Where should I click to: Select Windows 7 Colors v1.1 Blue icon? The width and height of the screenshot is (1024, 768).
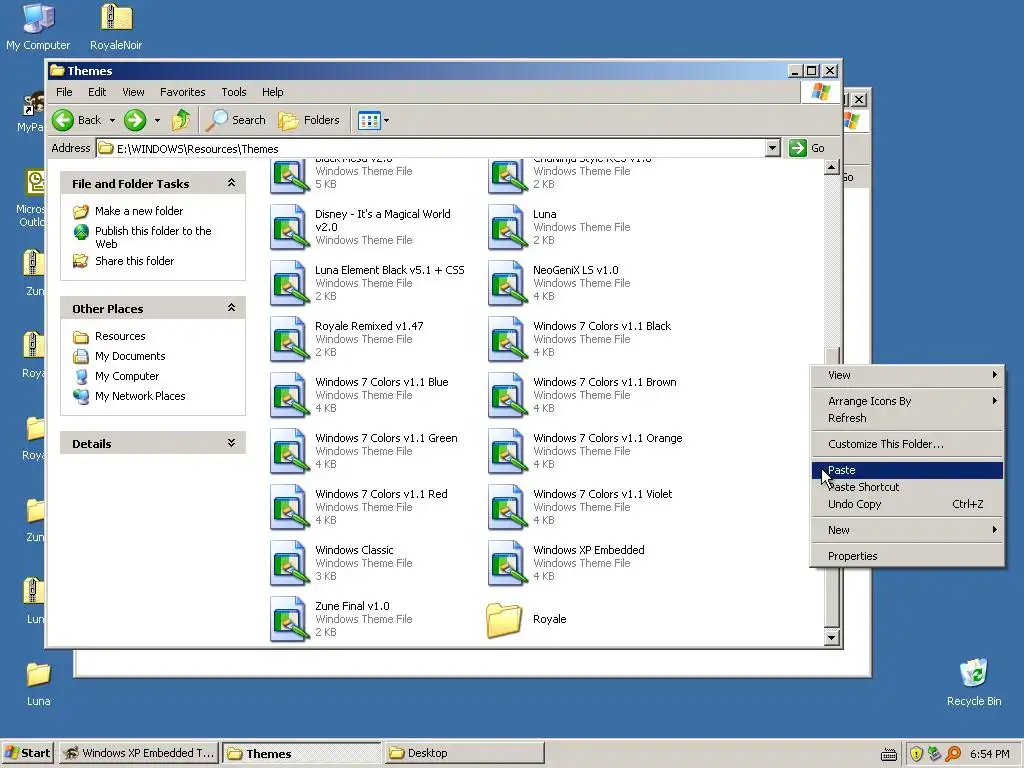tap(289, 396)
